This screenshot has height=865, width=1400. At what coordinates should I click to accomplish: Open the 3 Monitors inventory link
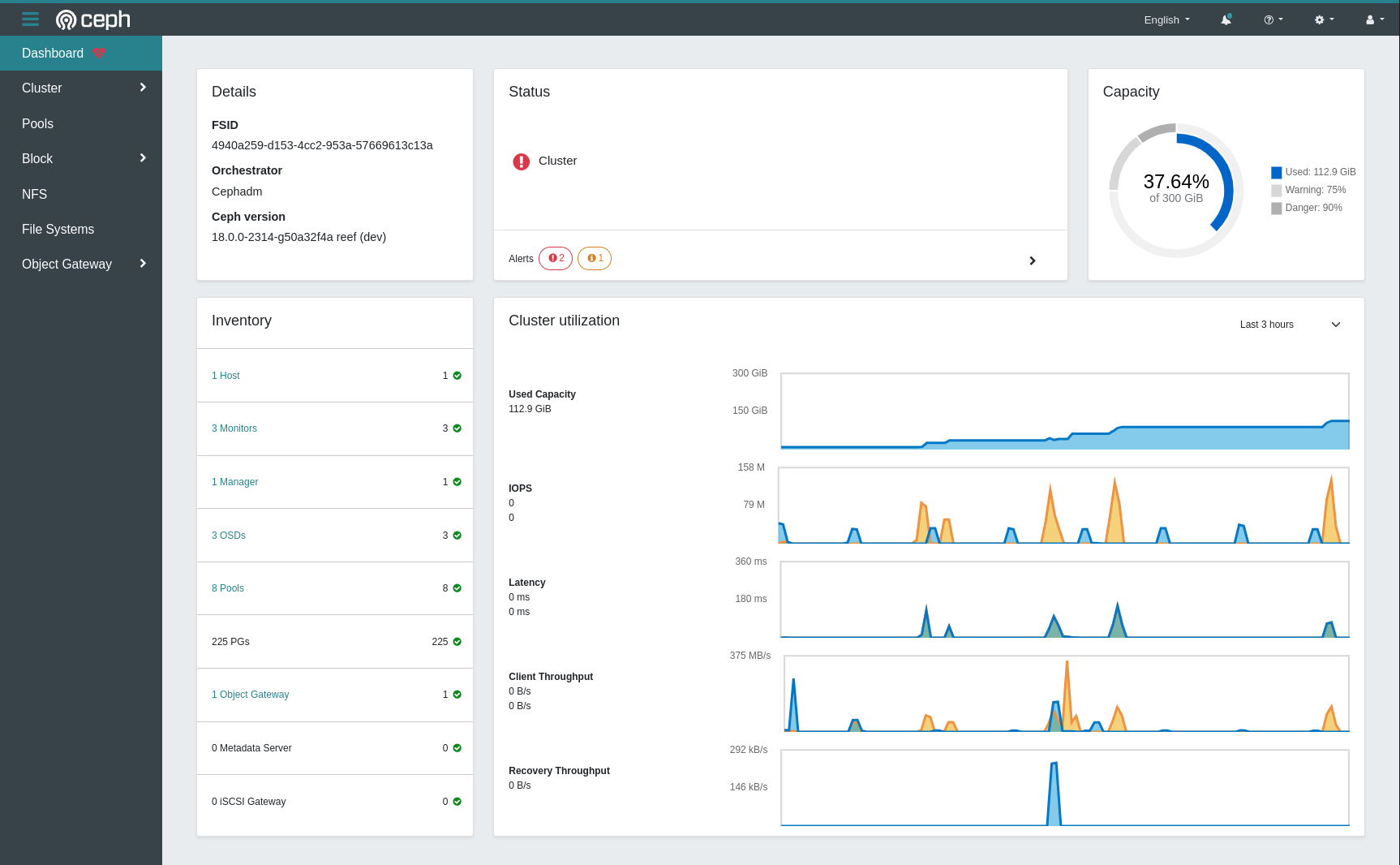click(234, 428)
